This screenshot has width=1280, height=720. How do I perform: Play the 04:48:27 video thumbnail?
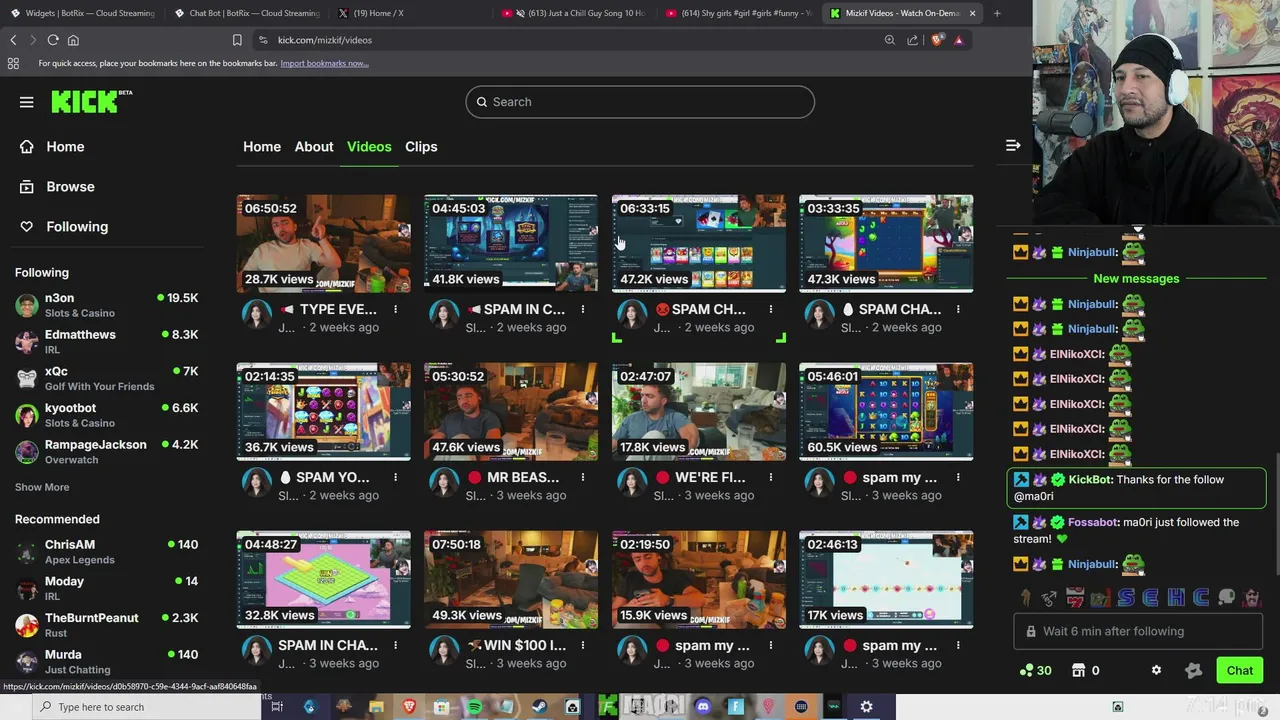323,579
